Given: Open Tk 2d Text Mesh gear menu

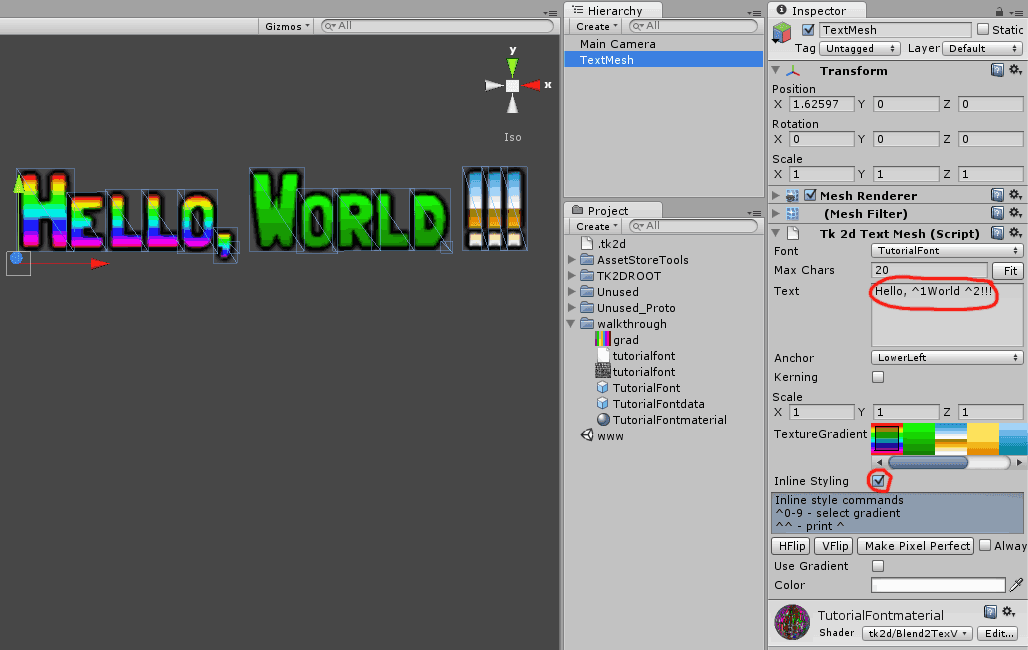Looking at the screenshot, I should [1015, 232].
